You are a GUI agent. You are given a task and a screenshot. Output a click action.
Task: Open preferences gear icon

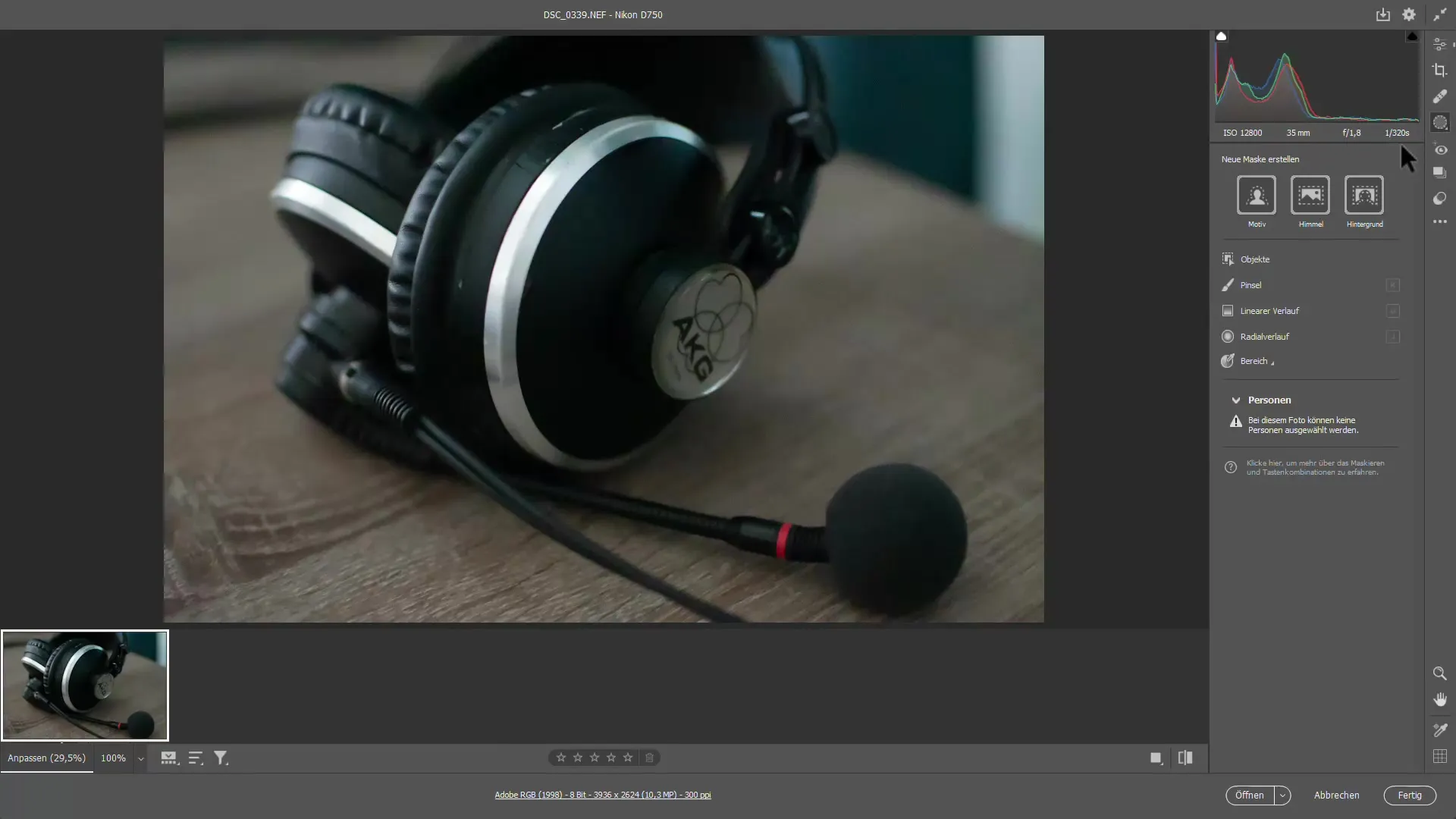click(1409, 14)
